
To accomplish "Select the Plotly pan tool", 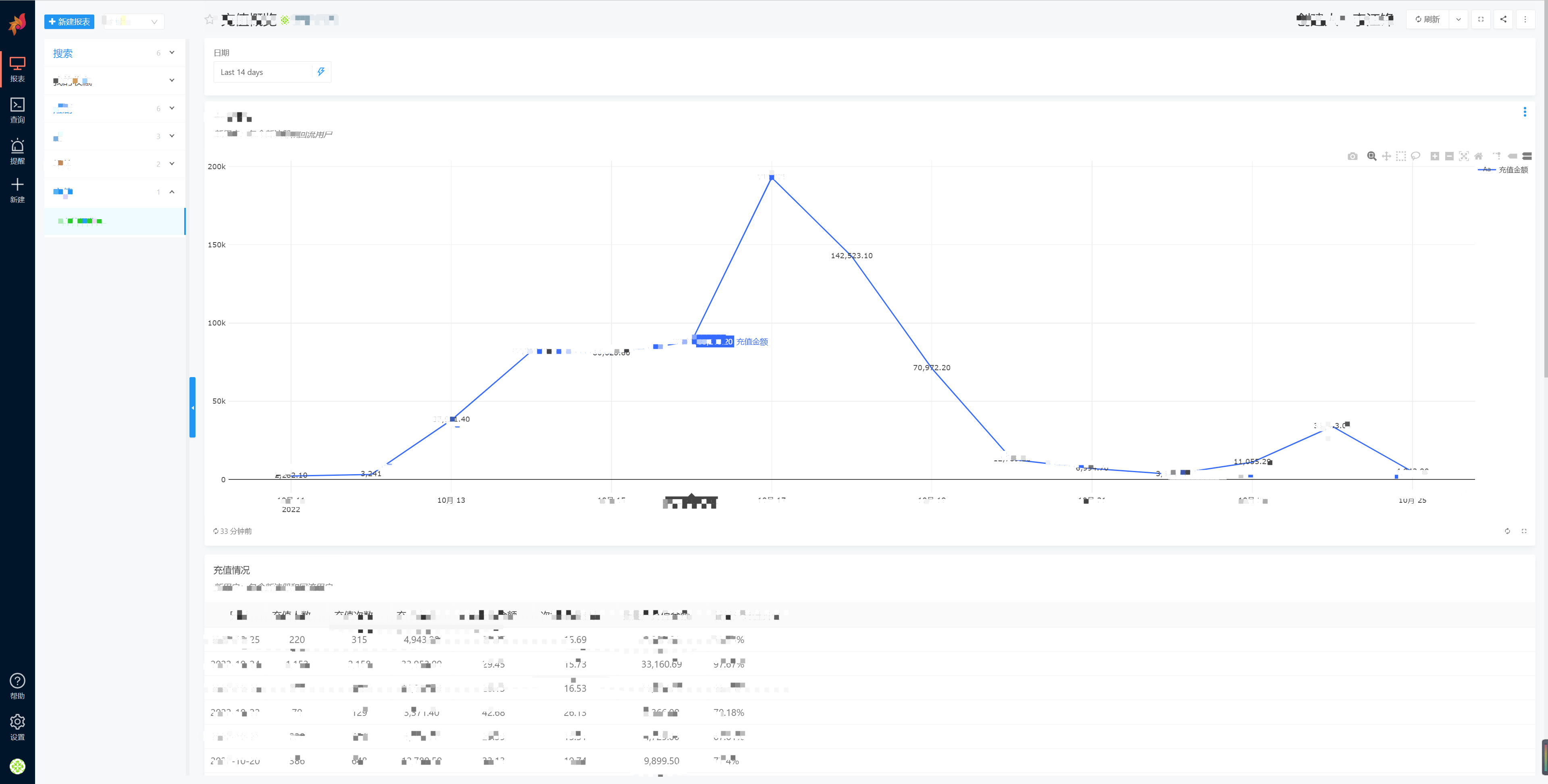I will pos(1386,156).
